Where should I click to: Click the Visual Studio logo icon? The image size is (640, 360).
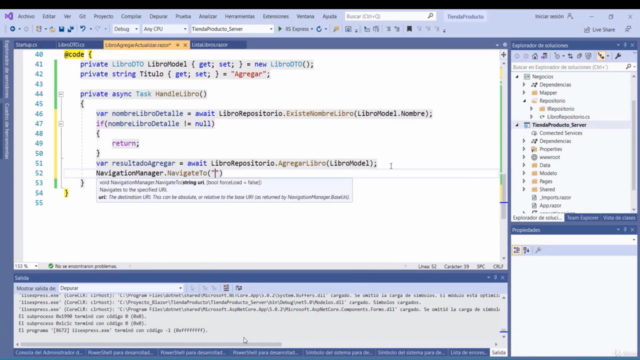[x=9, y=16]
